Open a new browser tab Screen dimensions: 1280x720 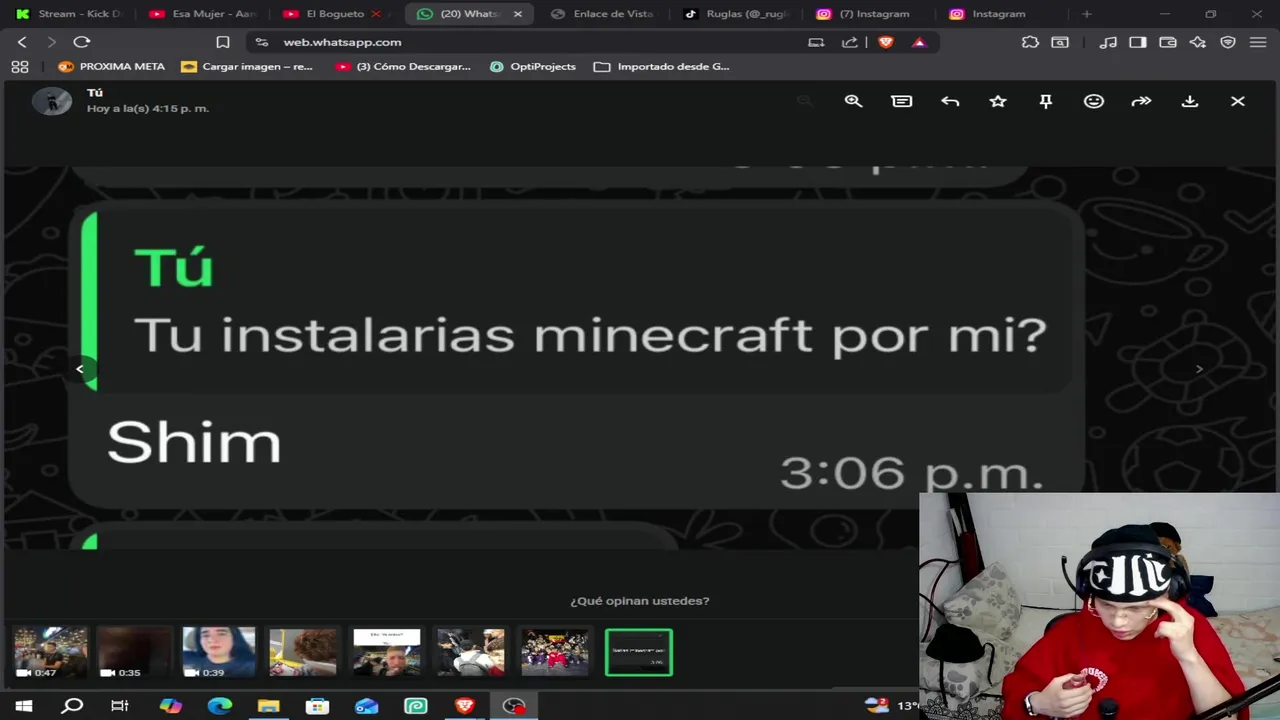tap(1087, 14)
